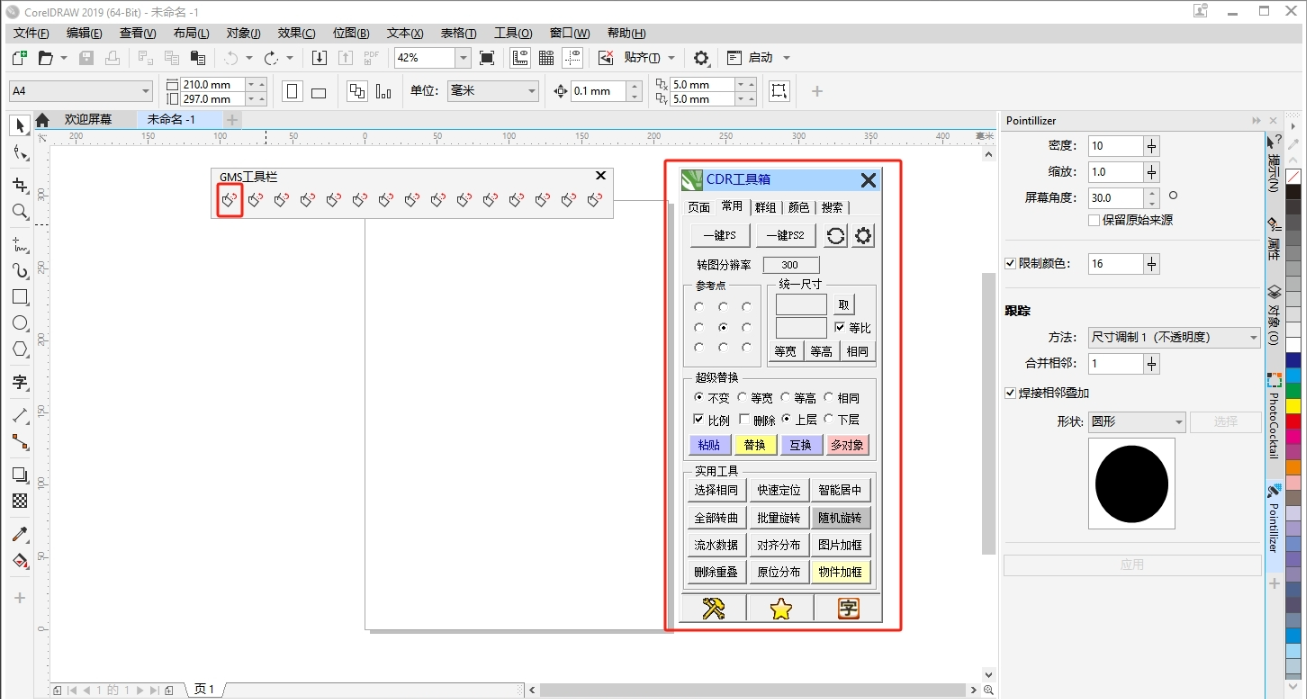Open the 效果(C) menu
Viewport: 1307px width, 699px height.
(296, 33)
